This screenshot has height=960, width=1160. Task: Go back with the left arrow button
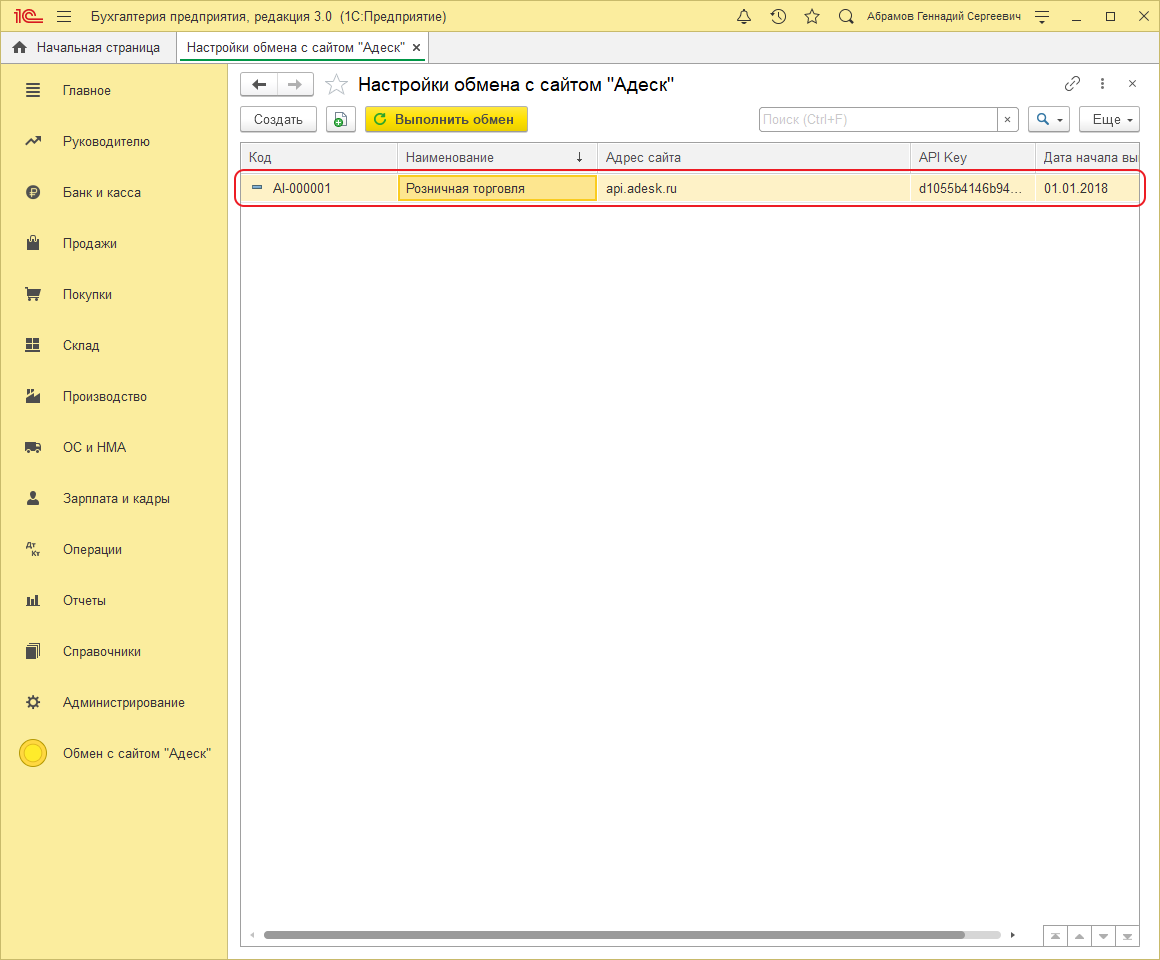[x=259, y=84]
